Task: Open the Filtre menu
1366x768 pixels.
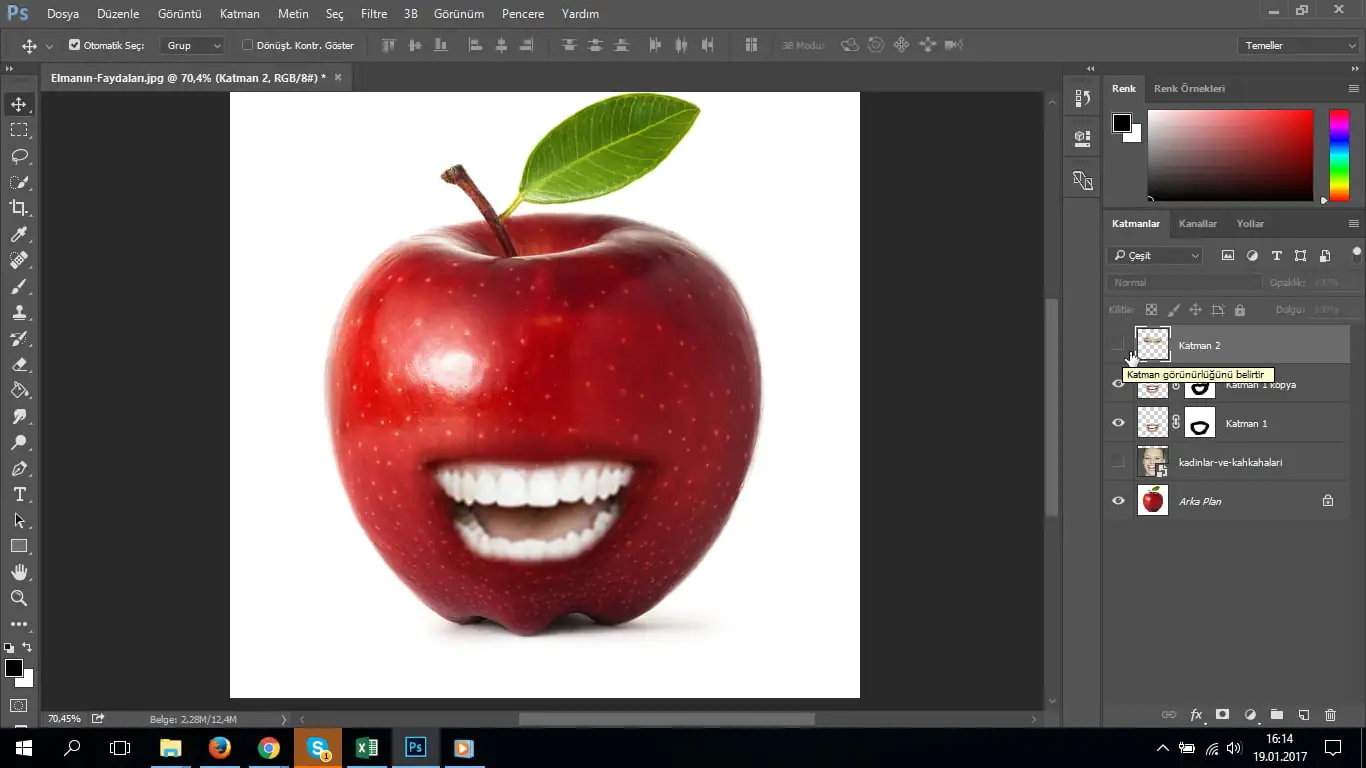Action: click(x=373, y=14)
